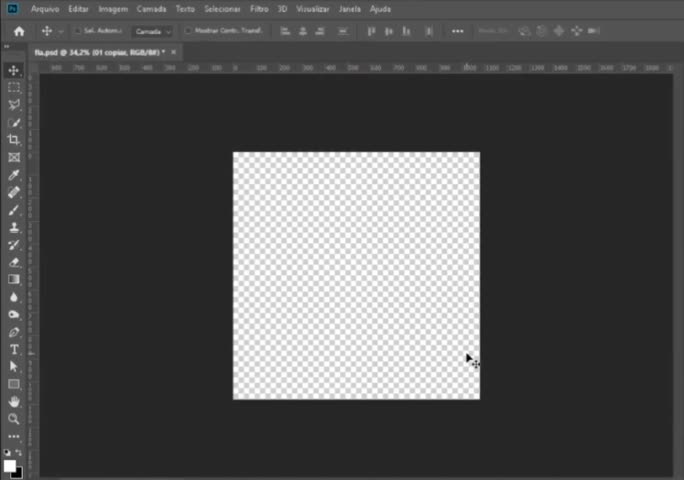Click the align bottom edges icon
684x480 pixels.
406,31
